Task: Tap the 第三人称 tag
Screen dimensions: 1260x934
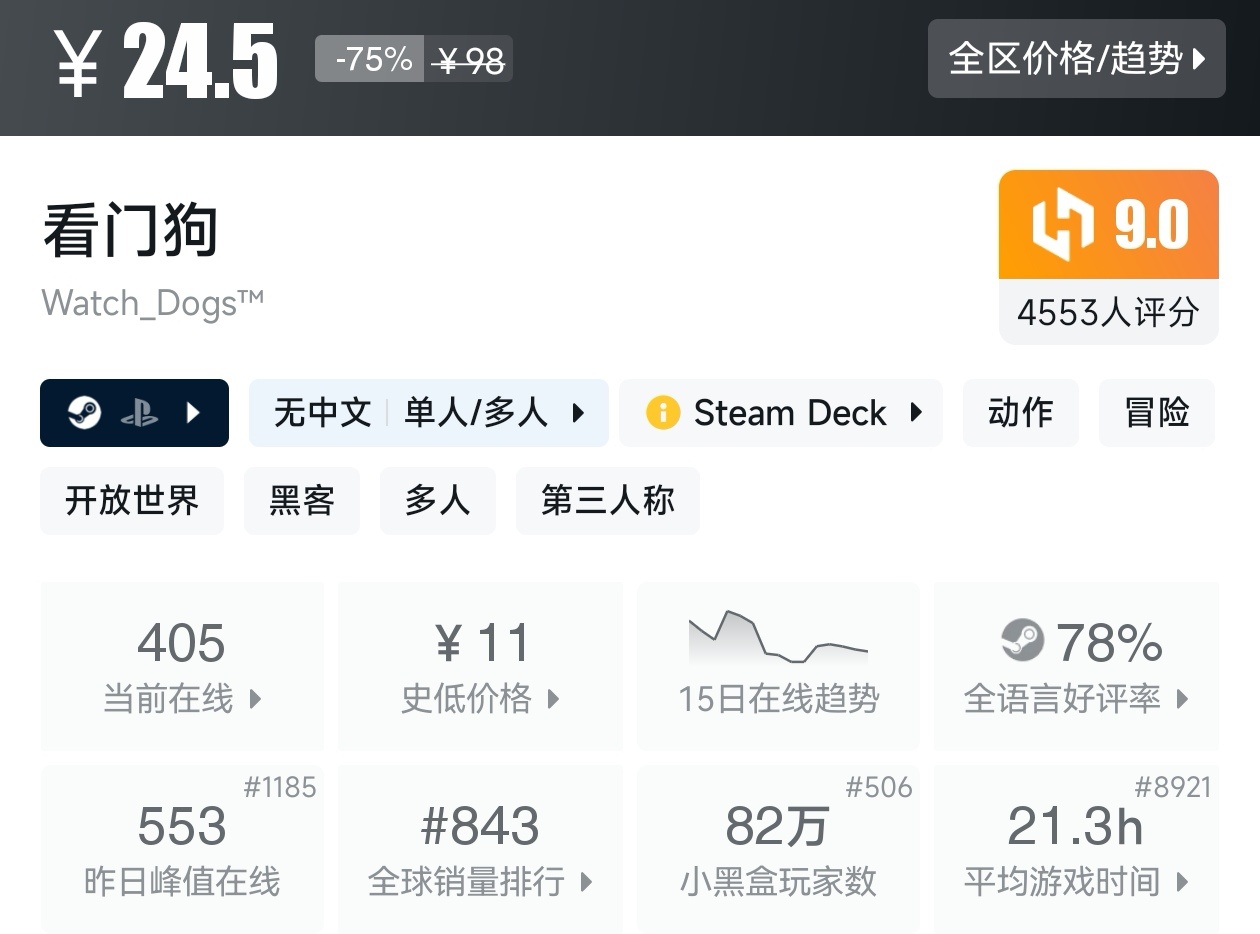Action: click(607, 500)
